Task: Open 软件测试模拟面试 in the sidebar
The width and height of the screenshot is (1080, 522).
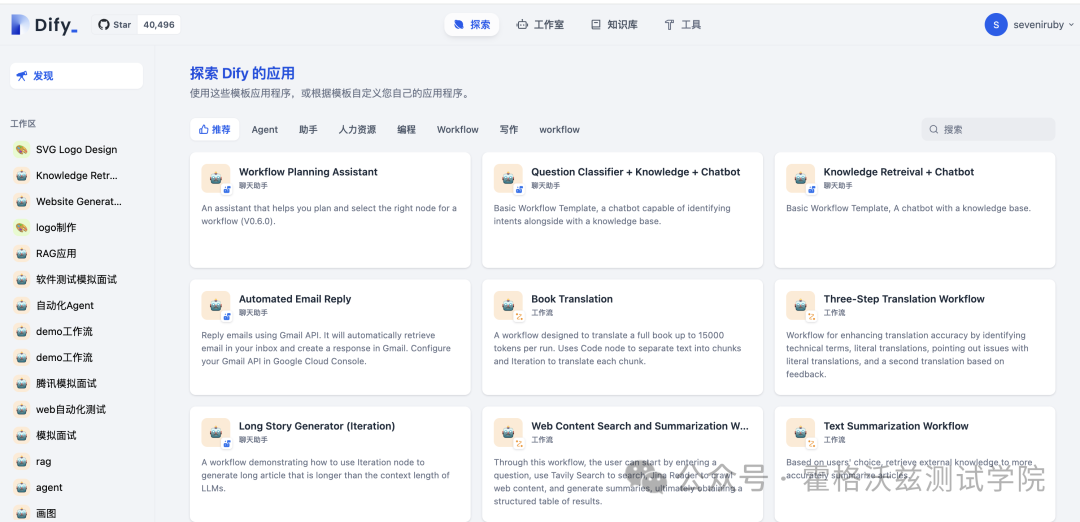Action: click(76, 280)
